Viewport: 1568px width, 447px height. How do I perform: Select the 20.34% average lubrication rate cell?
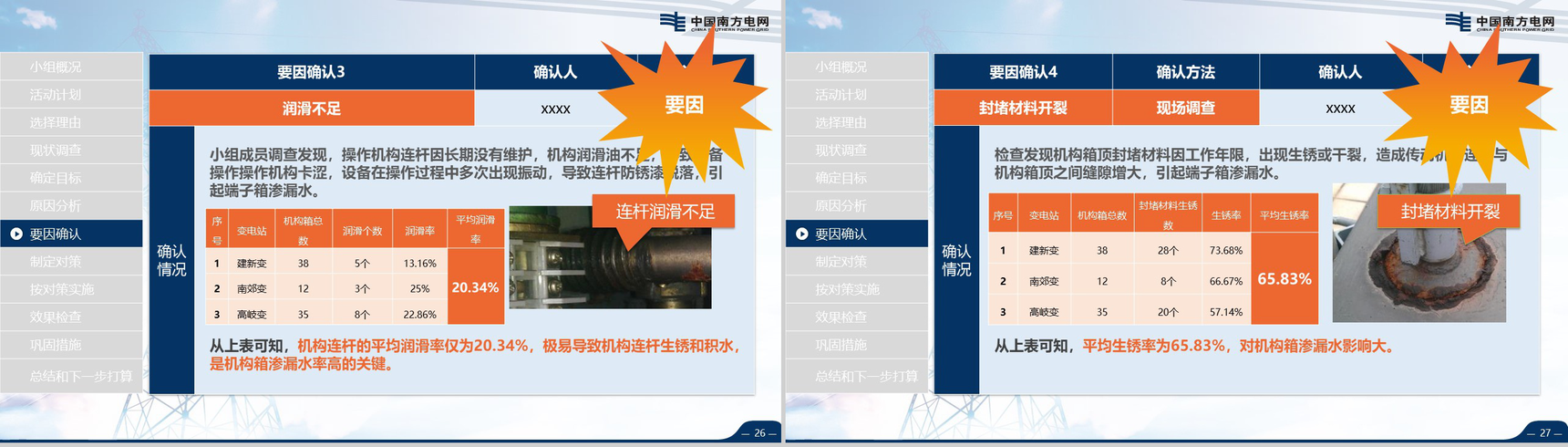[x=475, y=287]
